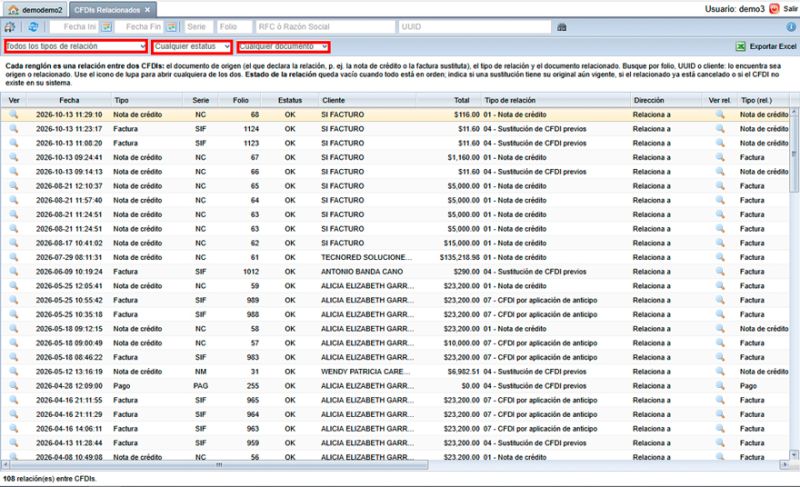Focus the Folio filter field
Viewport: 800px width, 487px height.
pos(234,27)
